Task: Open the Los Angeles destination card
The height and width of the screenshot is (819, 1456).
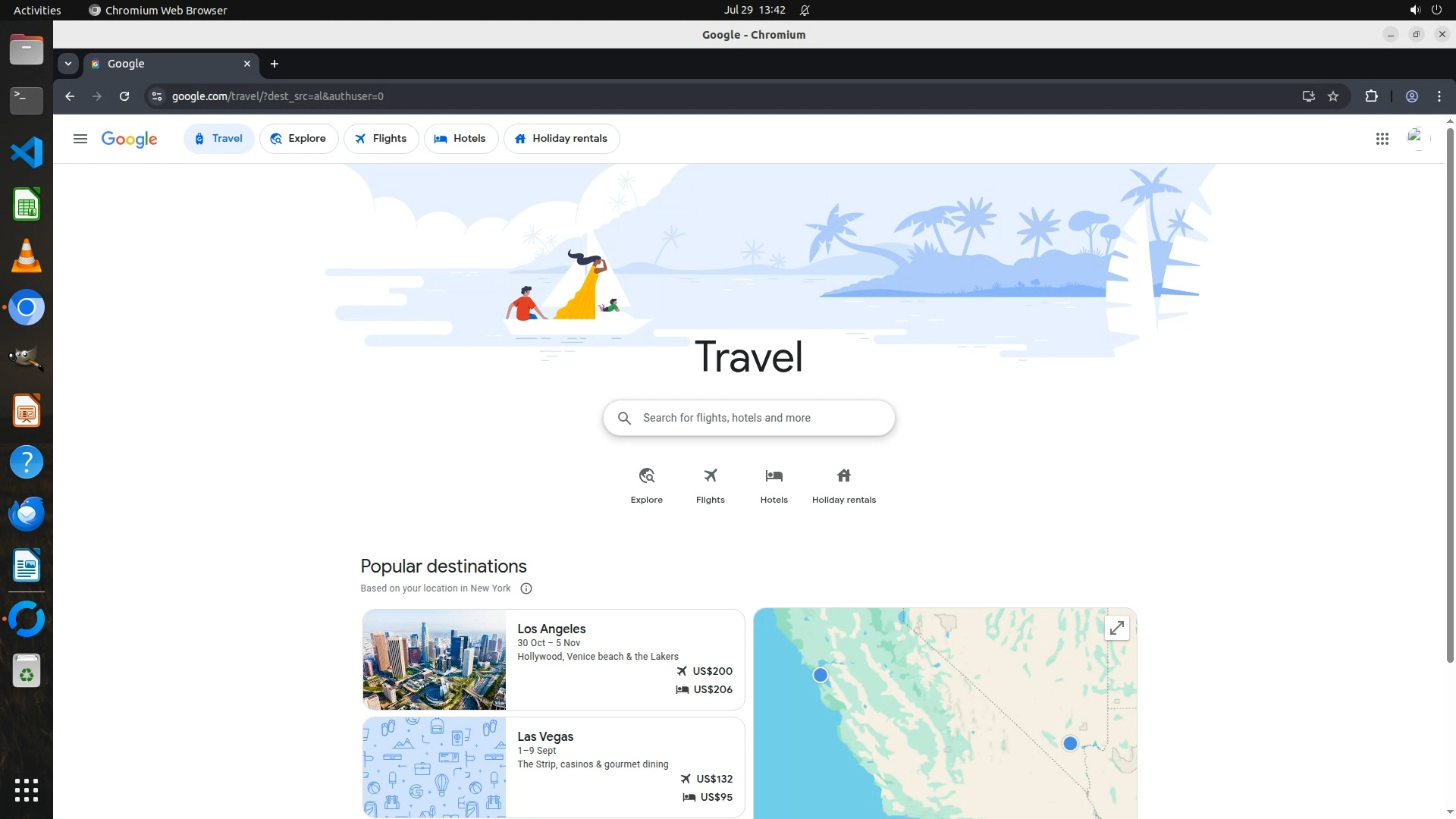Action: [553, 659]
